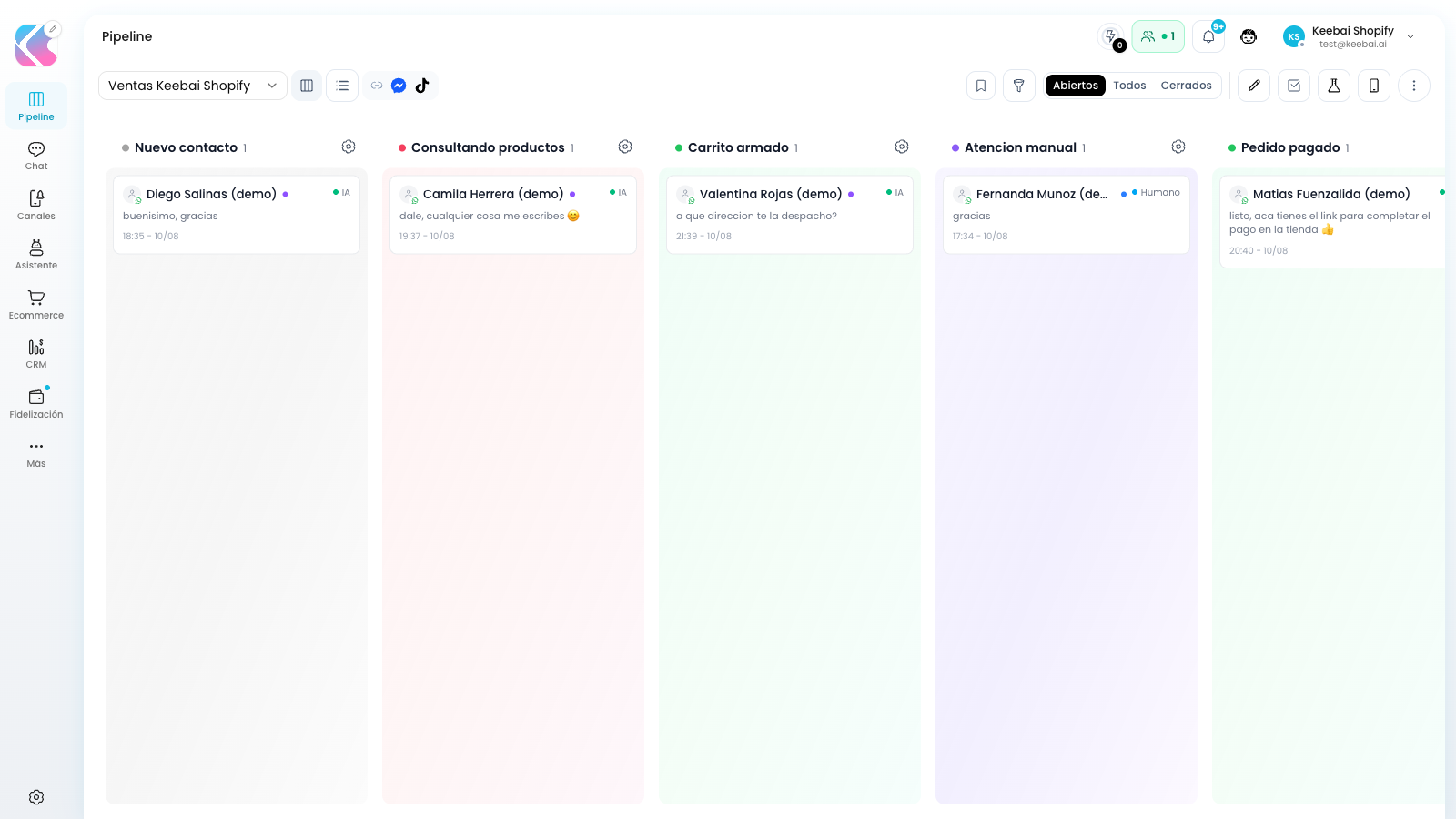Screen dimensions: 1456x819
Task: Open the Asistente section
Action: tap(36, 255)
